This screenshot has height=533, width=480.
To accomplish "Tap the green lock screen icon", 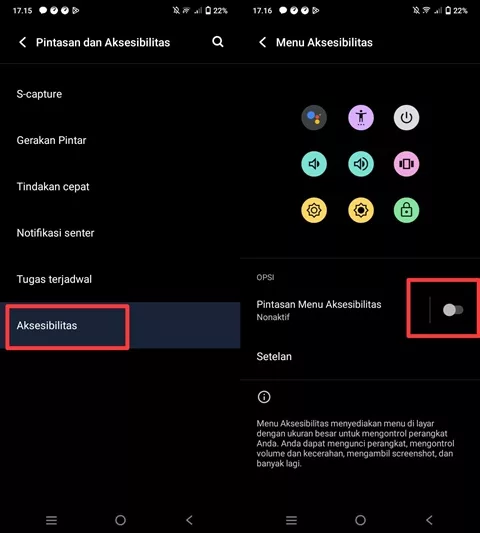I will [x=406, y=210].
